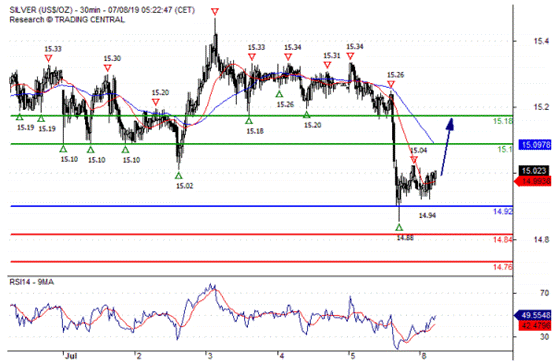Select the red triangle marker under 15.20
Viewport: 554px width, 364px height.
[155, 102]
